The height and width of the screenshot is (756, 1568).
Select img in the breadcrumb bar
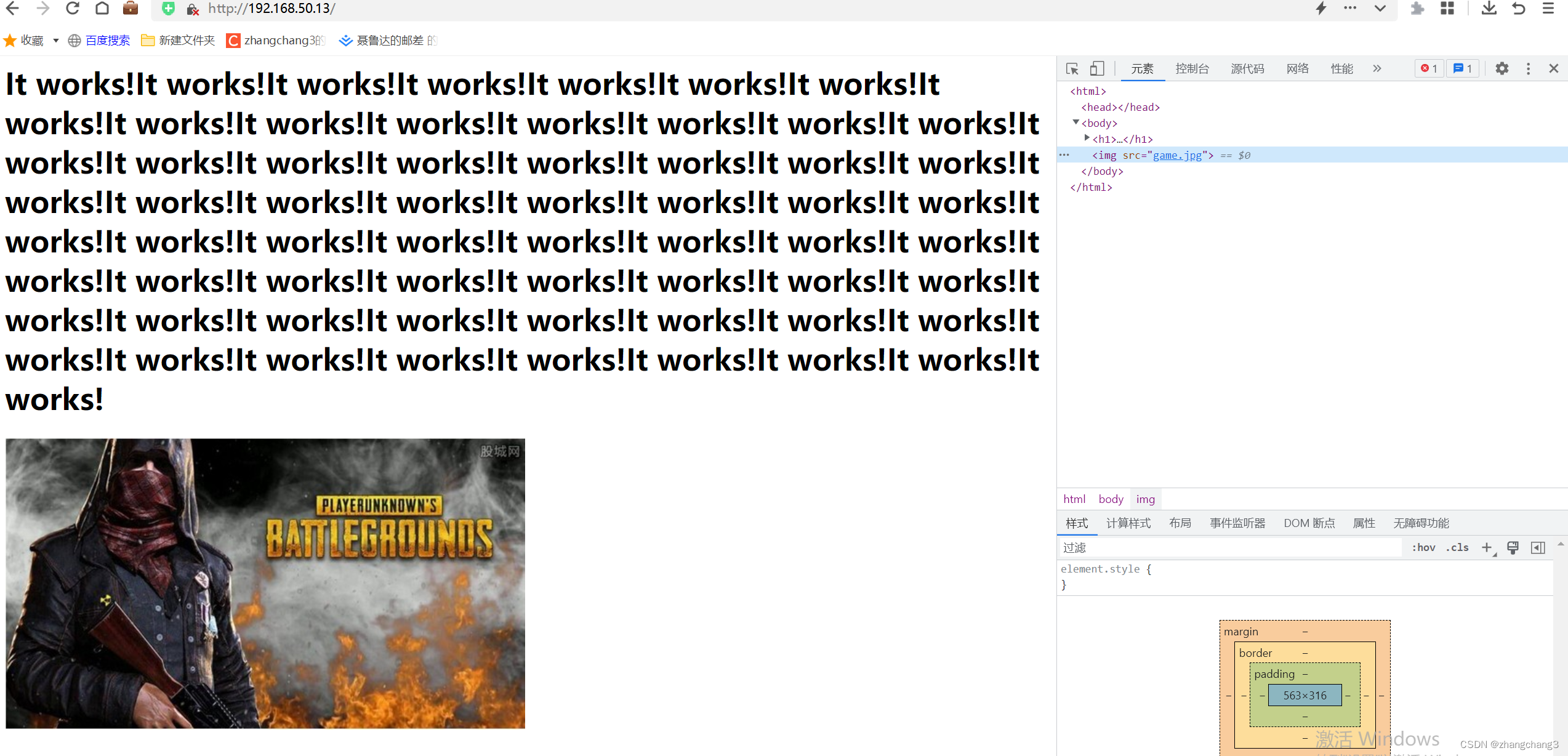1145,499
